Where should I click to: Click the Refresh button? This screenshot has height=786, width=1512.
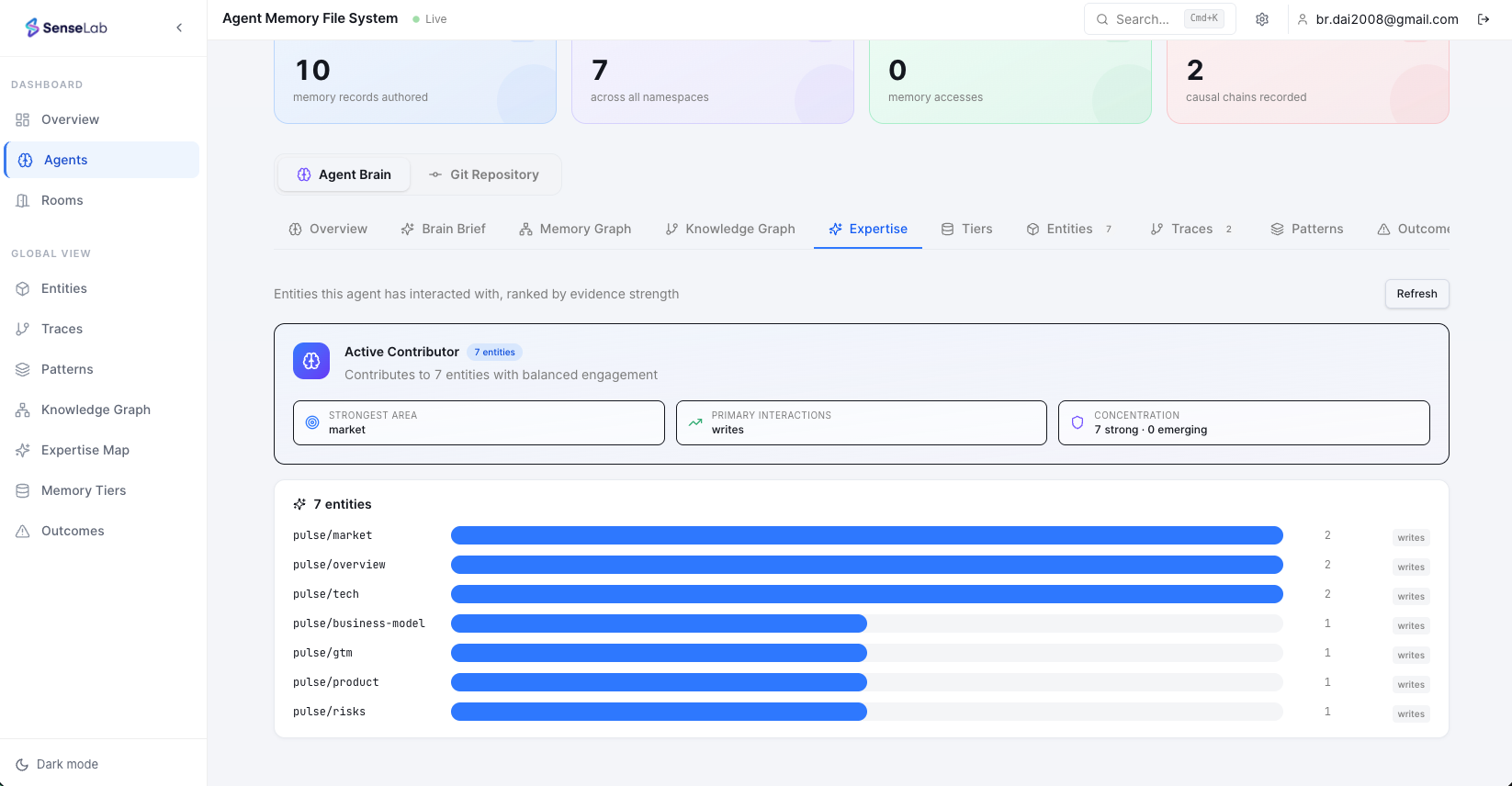1416,294
